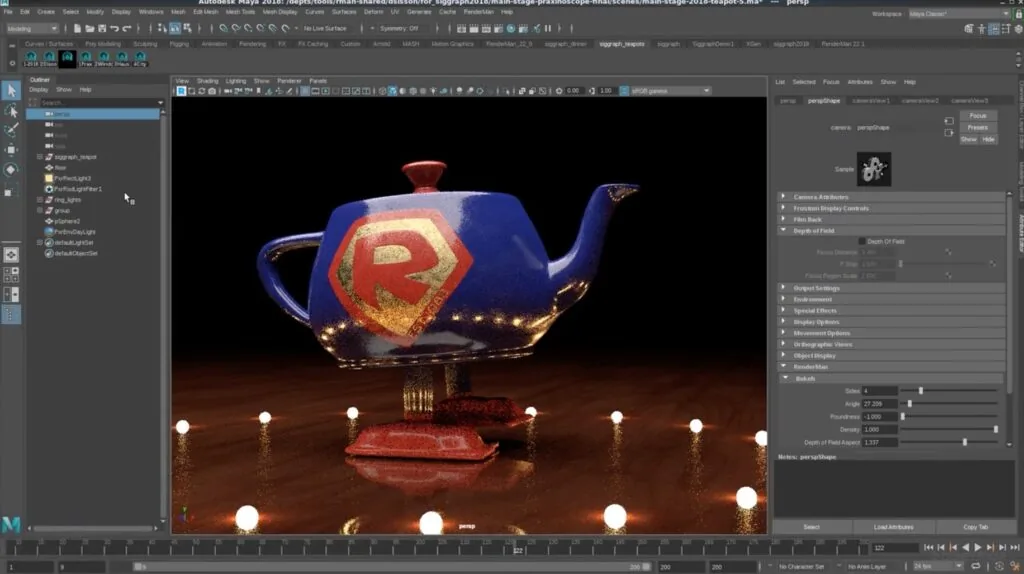Click the Maya logo icon at bottom left

click(x=11, y=524)
